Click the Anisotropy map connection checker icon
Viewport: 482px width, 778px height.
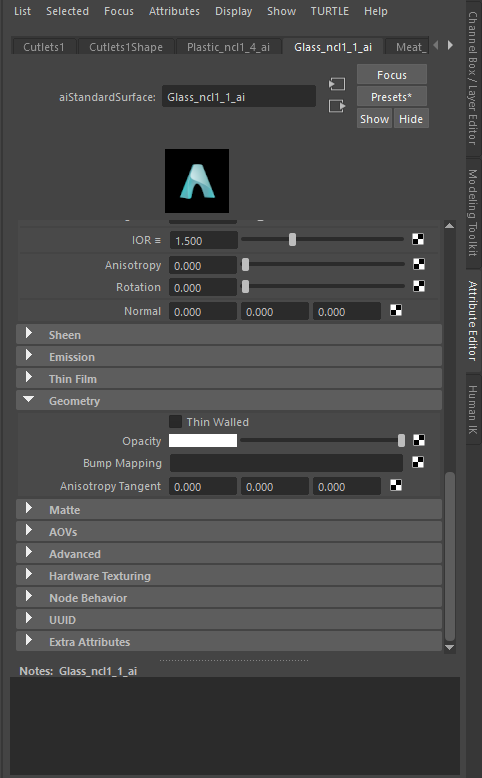click(x=419, y=264)
